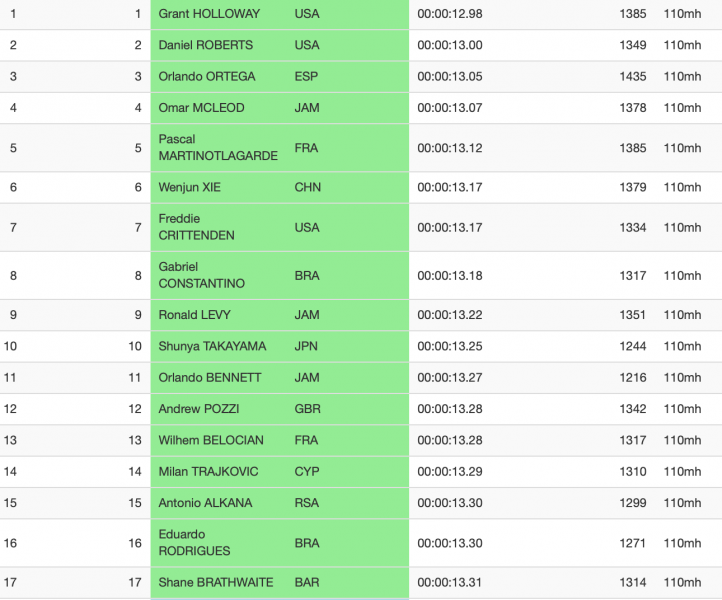Image resolution: width=722 pixels, height=600 pixels.
Task: Select the score 1435 in Orlando ORTEGA's row
Action: [x=633, y=76]
